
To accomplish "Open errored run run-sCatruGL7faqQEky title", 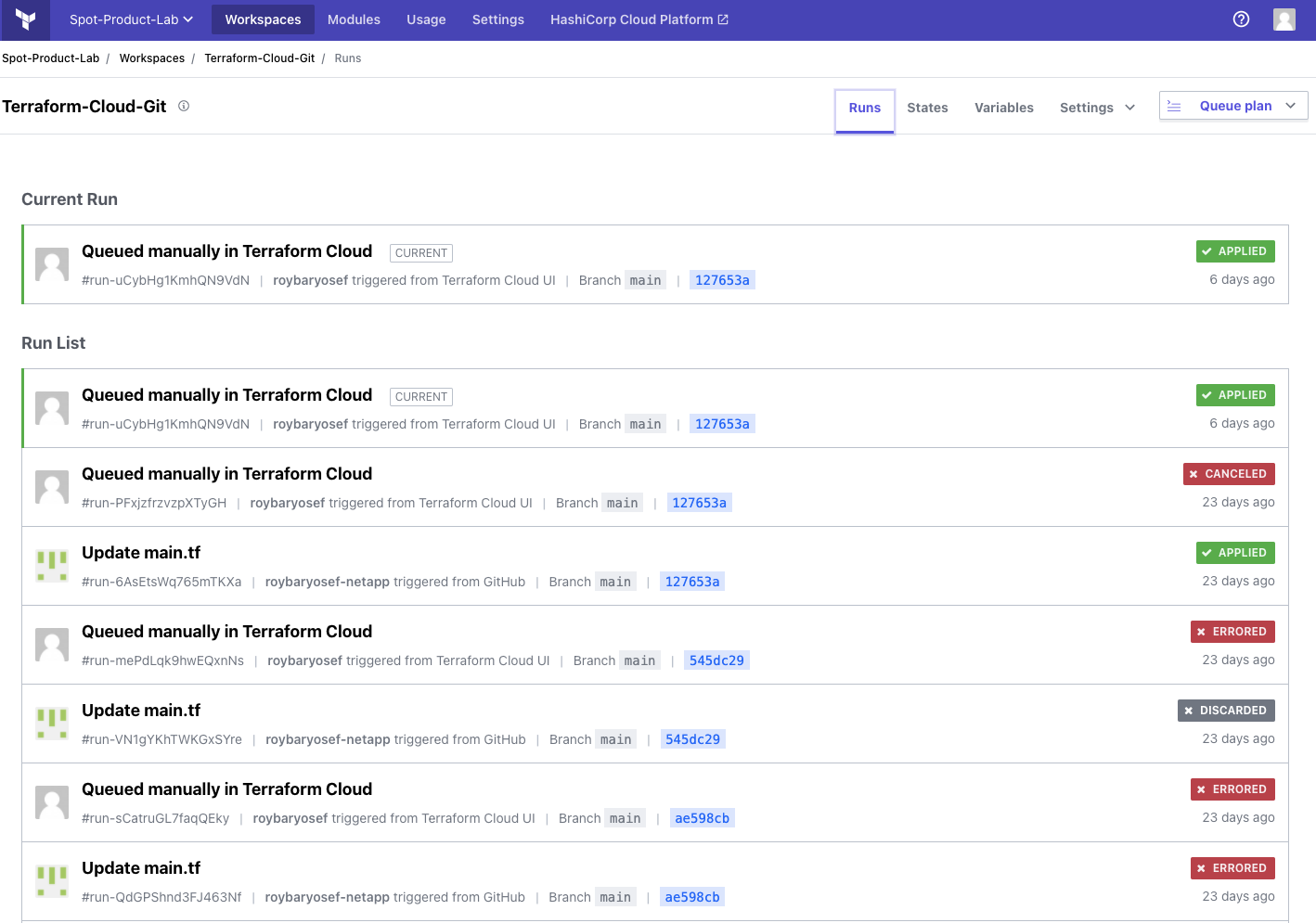I will point(226,789).
